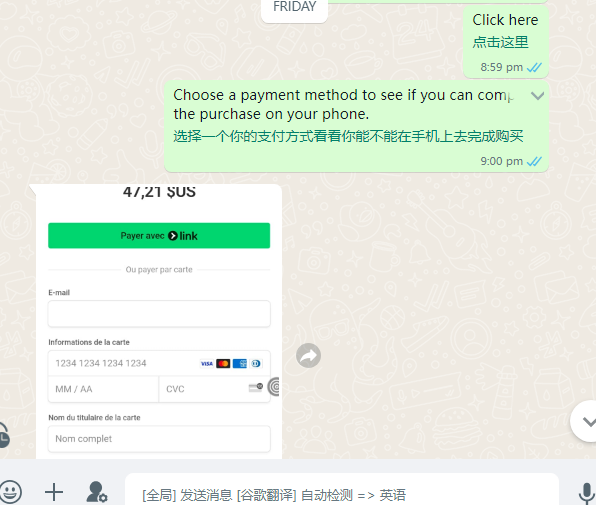Select the Click here message bubble
The width and height of the screenshot is (596, 505).
click(x=506, y=42)
